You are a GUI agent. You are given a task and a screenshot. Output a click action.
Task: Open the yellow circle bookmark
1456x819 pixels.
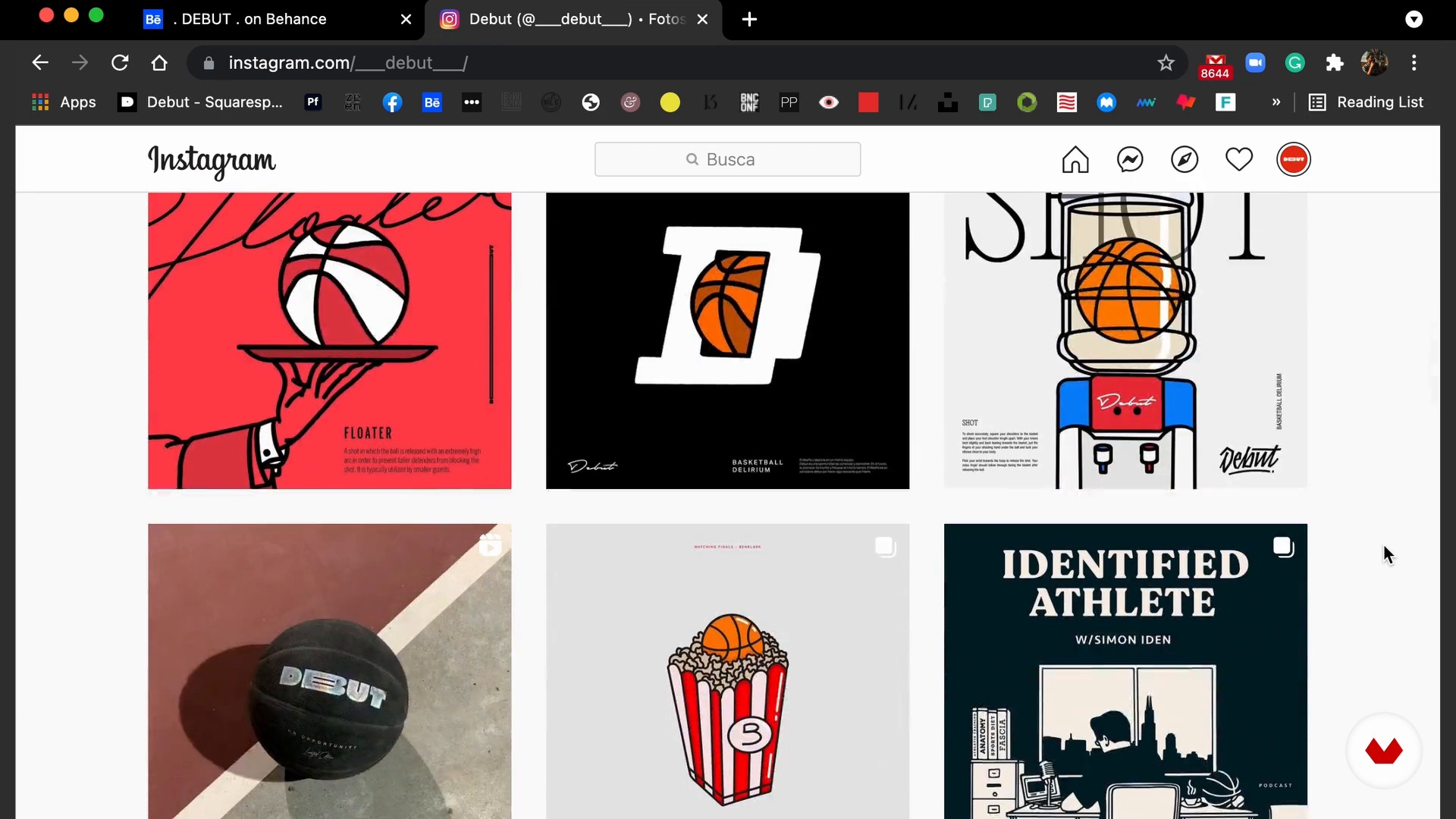tap(670, 102)
